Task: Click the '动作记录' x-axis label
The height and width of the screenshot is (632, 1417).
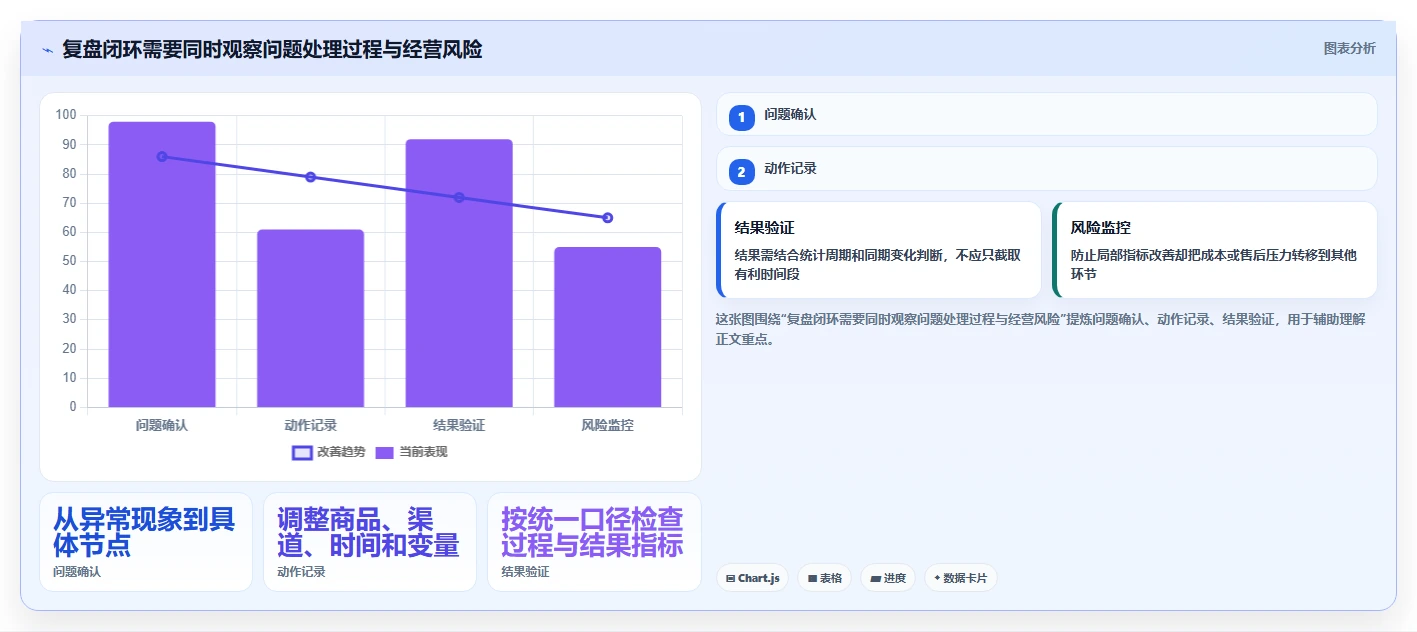Action: [310, 425]
